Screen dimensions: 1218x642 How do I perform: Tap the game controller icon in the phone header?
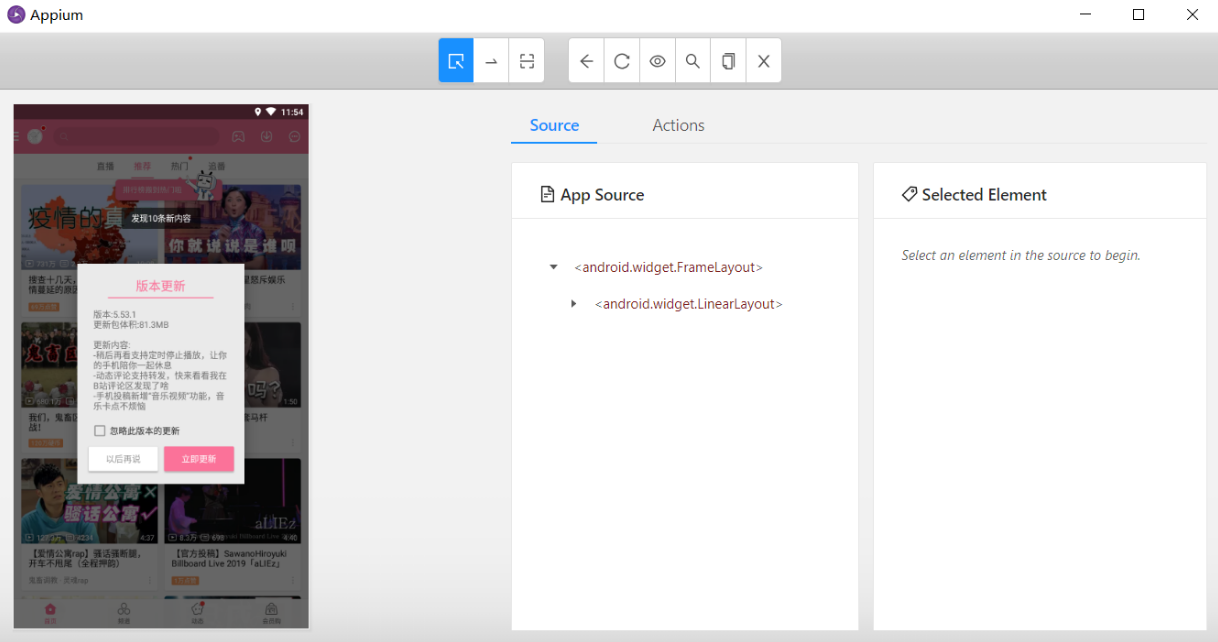tap(238, 136)
